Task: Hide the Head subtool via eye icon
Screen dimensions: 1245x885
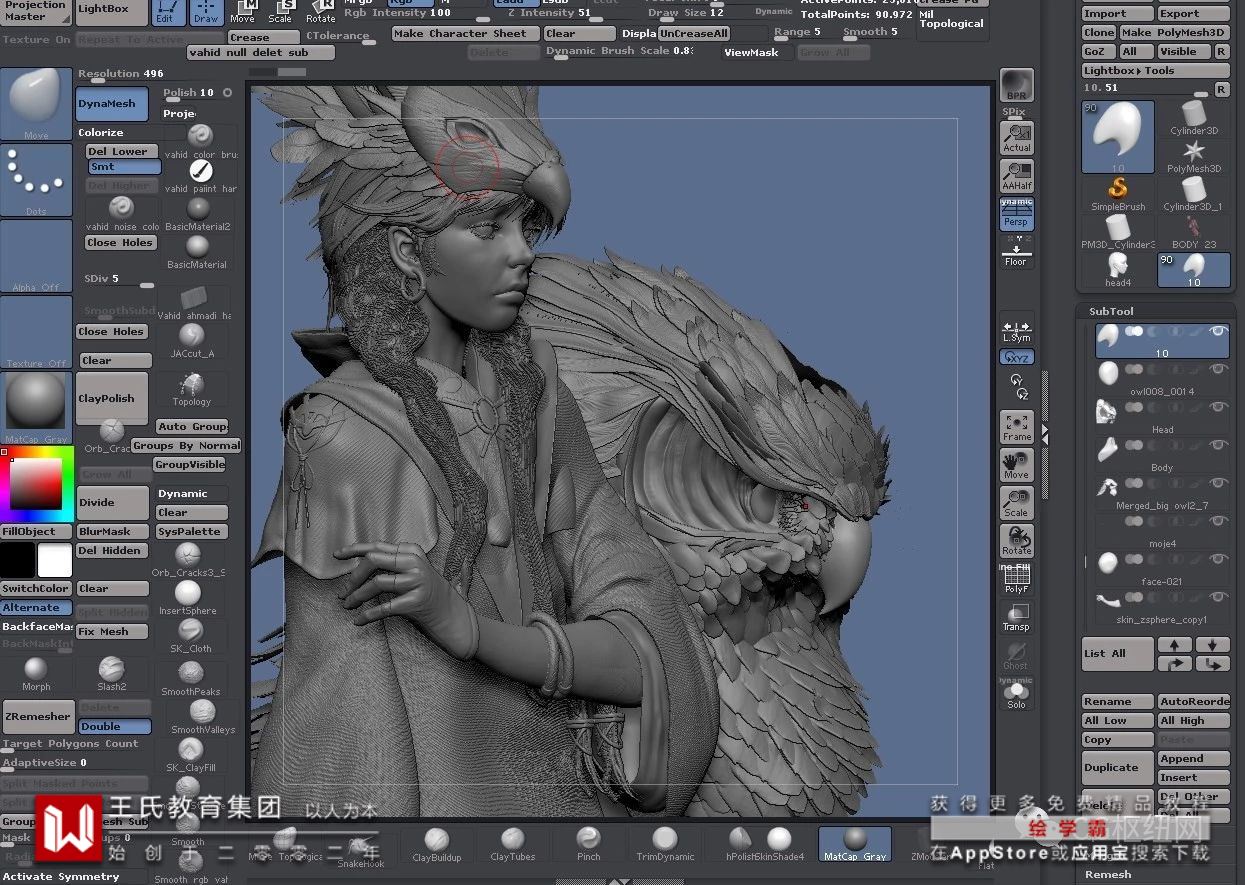Action: (x=1217, y=407)
